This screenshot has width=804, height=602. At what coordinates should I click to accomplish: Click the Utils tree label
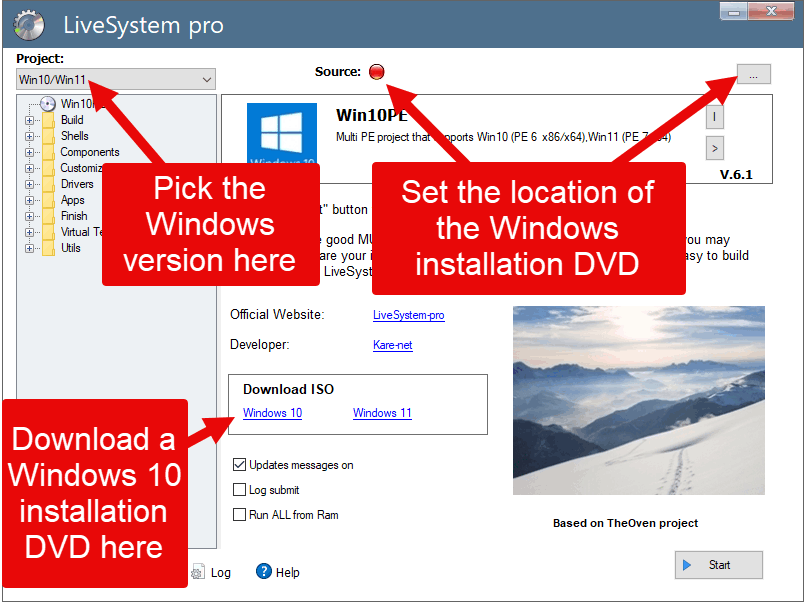72,247
